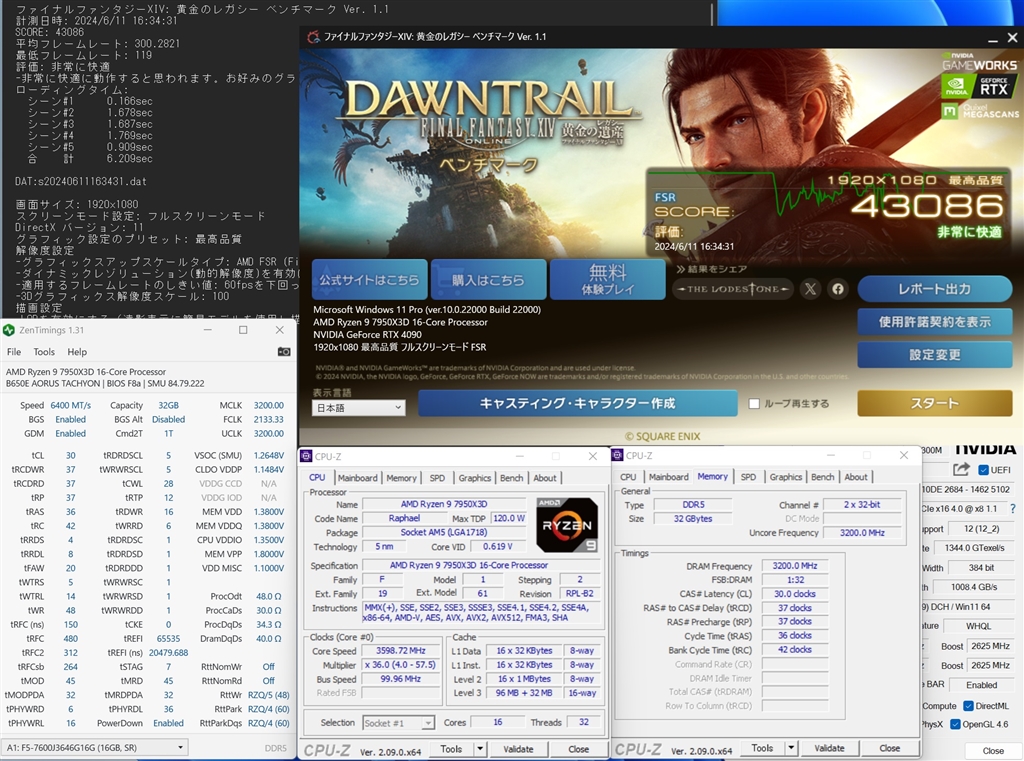Open the 日本語 display language dropdown
The height and width of the screenshot is (761, 1024).
point(358,408)
